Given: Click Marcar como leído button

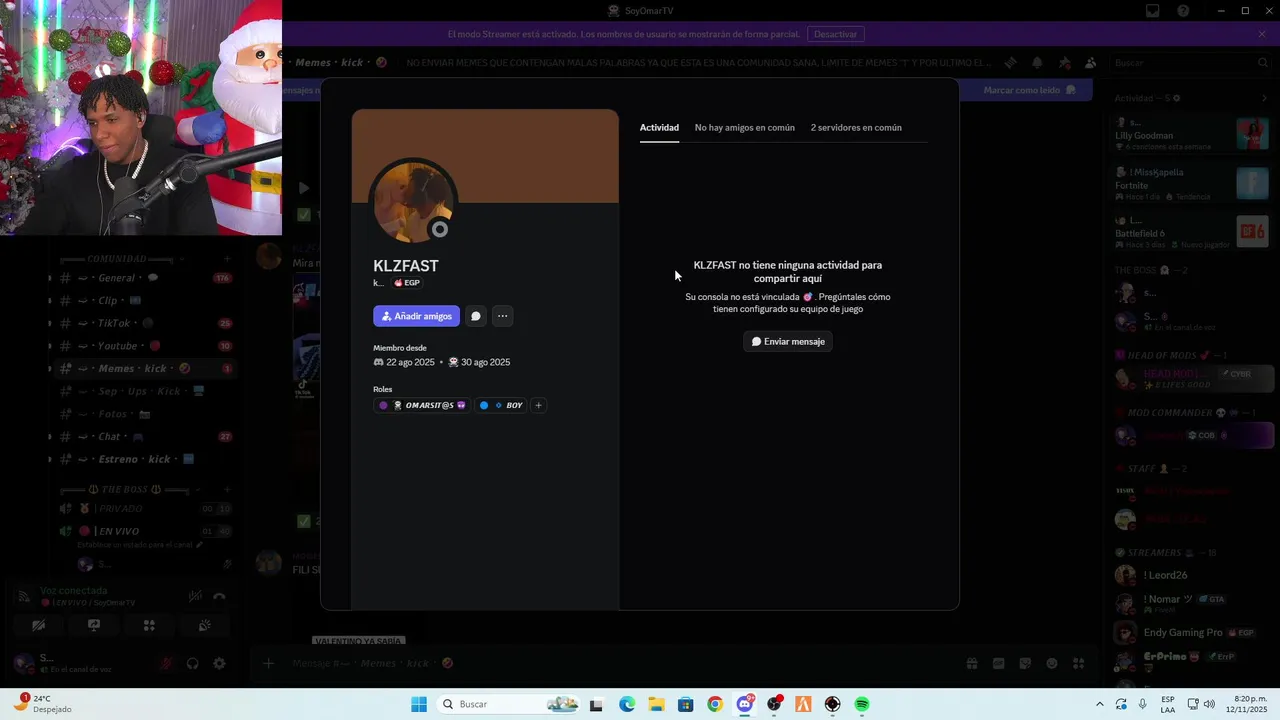Looking at the screenshot, I should point(1029,90).
